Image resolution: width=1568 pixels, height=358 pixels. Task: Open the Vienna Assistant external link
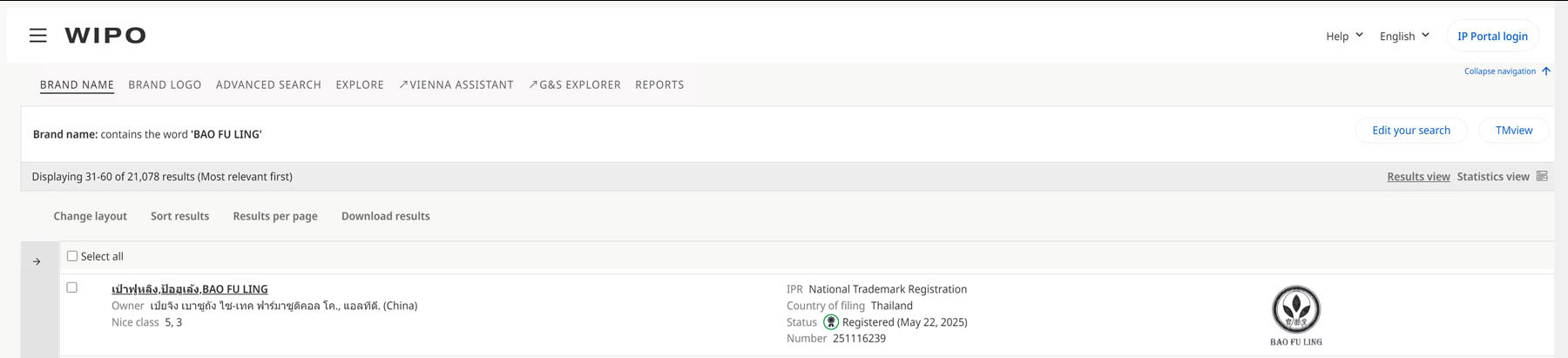[456, 84]
